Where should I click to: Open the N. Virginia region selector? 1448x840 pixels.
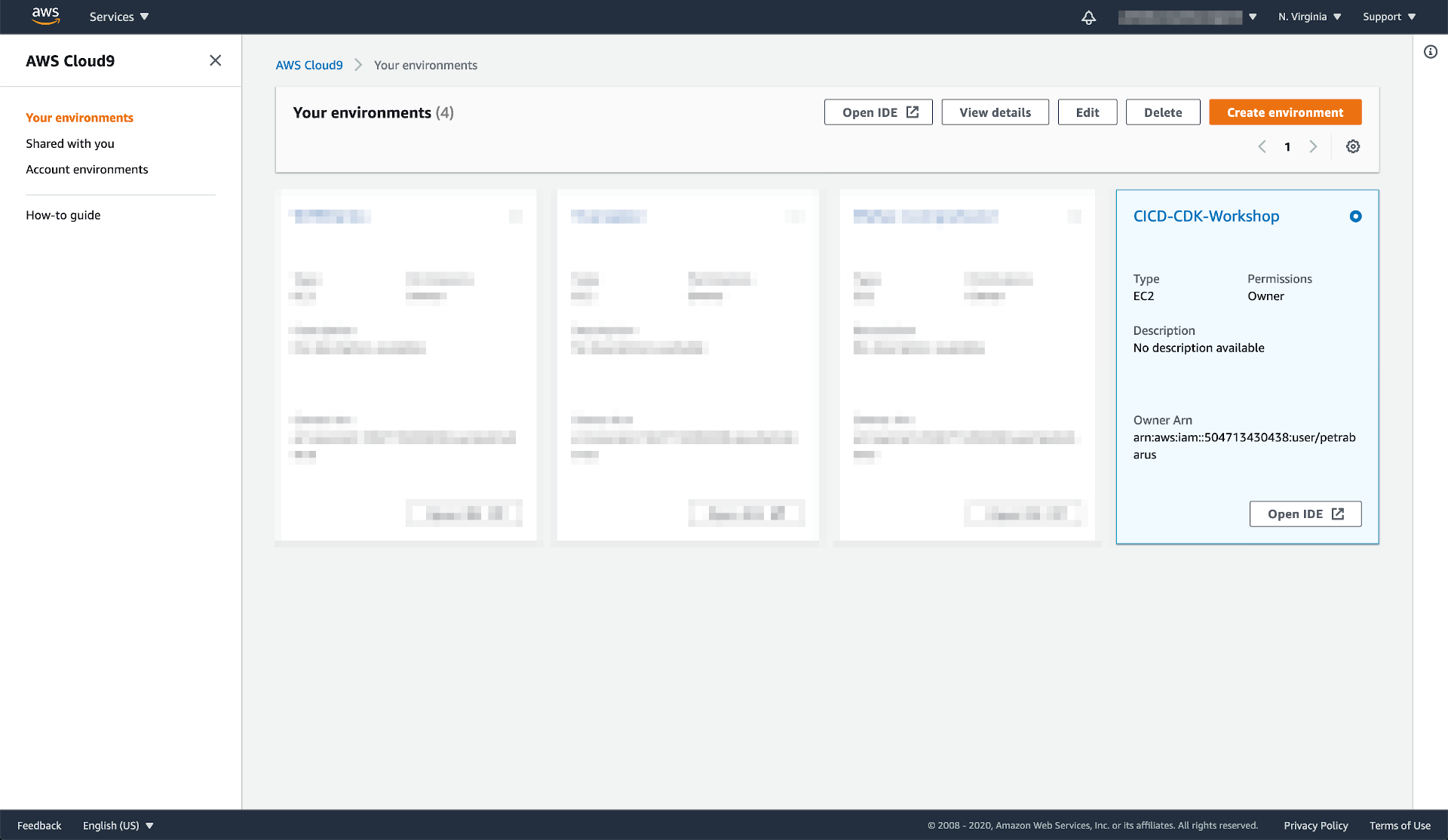pyautogui.click(x=1309, y=17)
